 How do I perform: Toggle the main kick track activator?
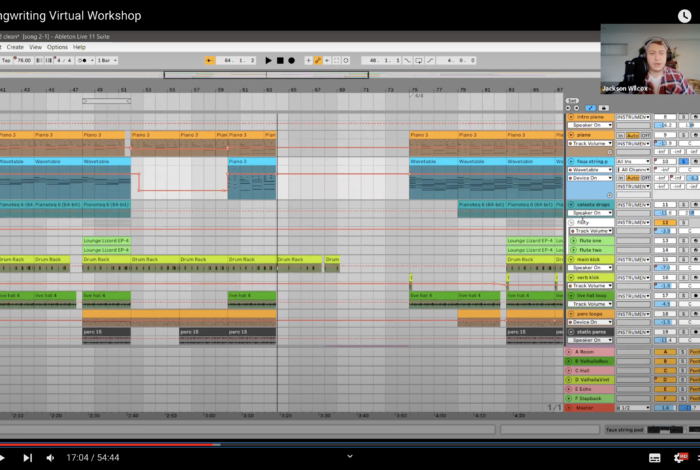(666, 259)
